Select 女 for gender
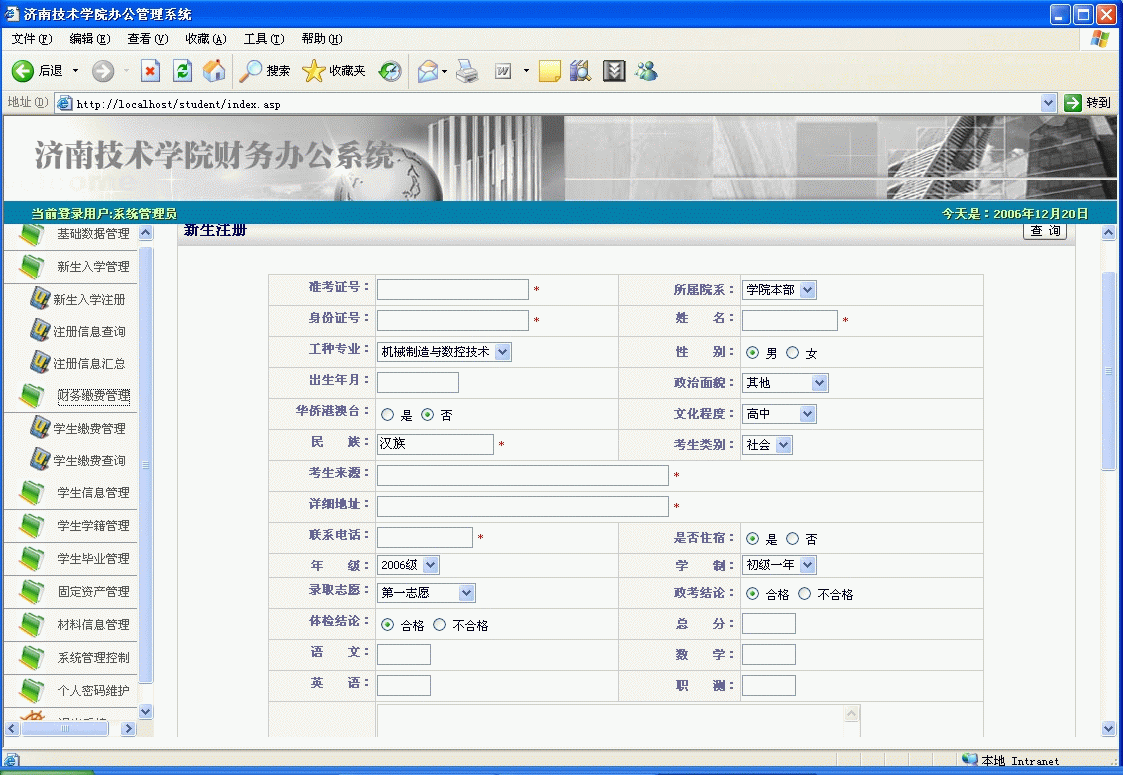The image size is (1123, 775). point(792,352)
